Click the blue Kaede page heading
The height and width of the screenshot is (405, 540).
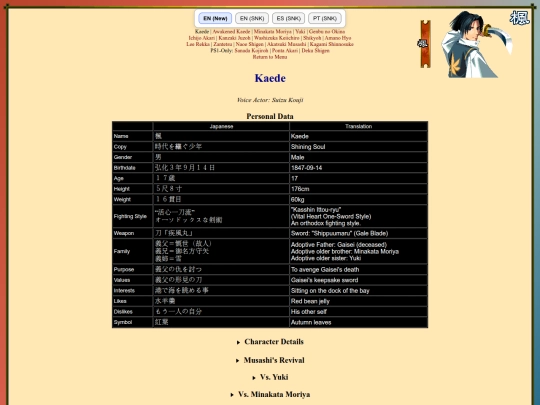(270, 78)
